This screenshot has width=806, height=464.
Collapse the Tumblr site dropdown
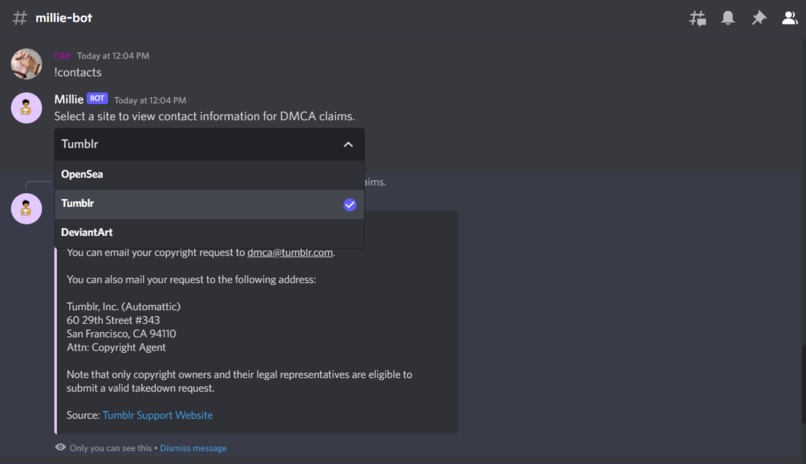(x=209, y=144)
